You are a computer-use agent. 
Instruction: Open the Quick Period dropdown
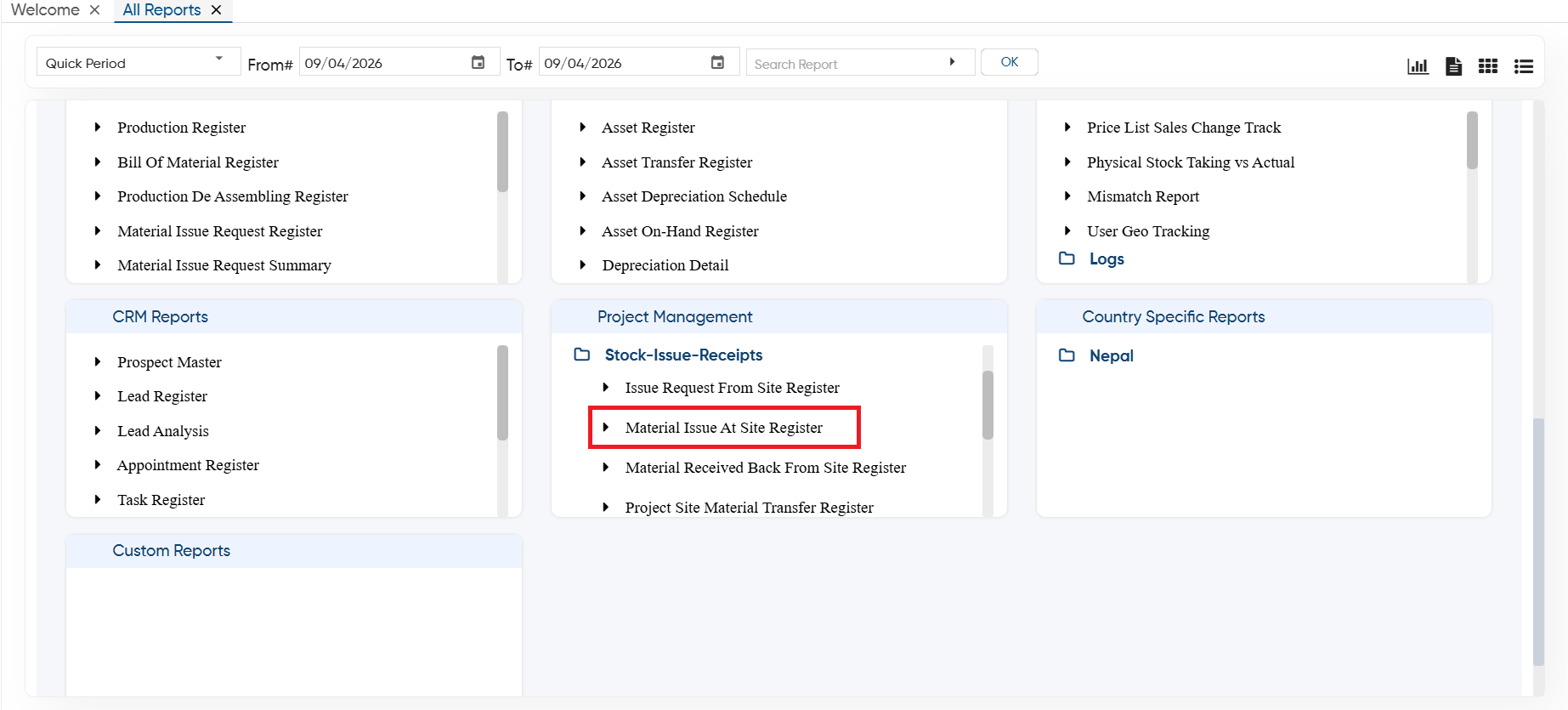point(139,62)
